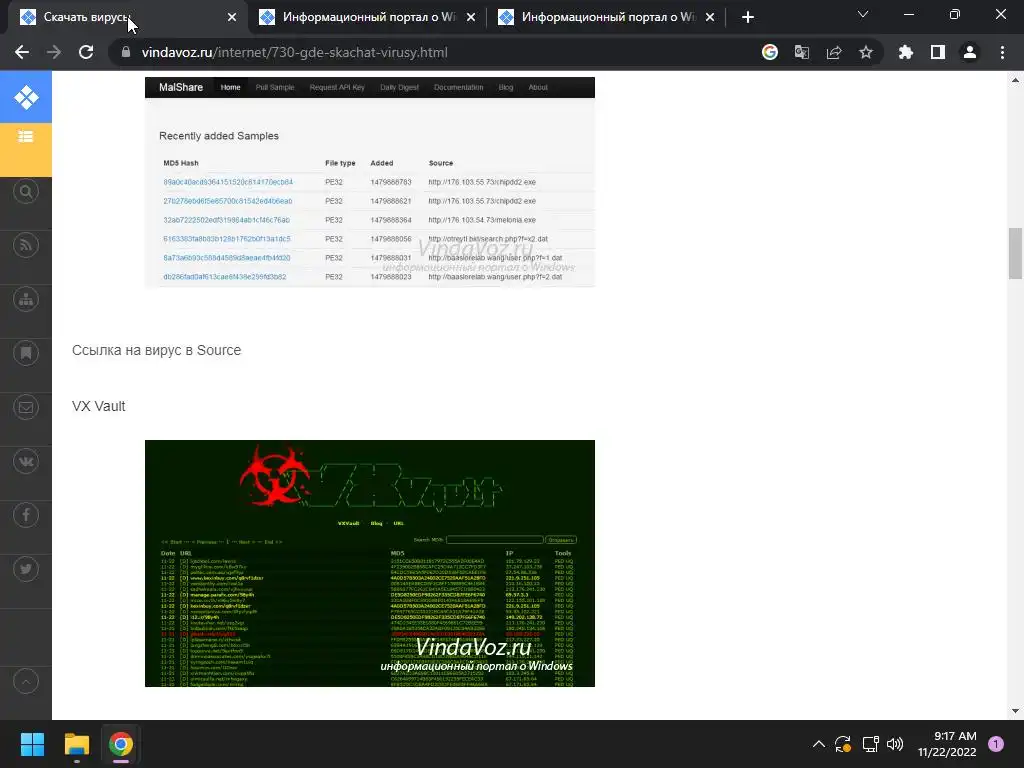This screenshot has width=1024, height=768.
Task: Open the notification badge in the taskbar
Action: (996, 744)
